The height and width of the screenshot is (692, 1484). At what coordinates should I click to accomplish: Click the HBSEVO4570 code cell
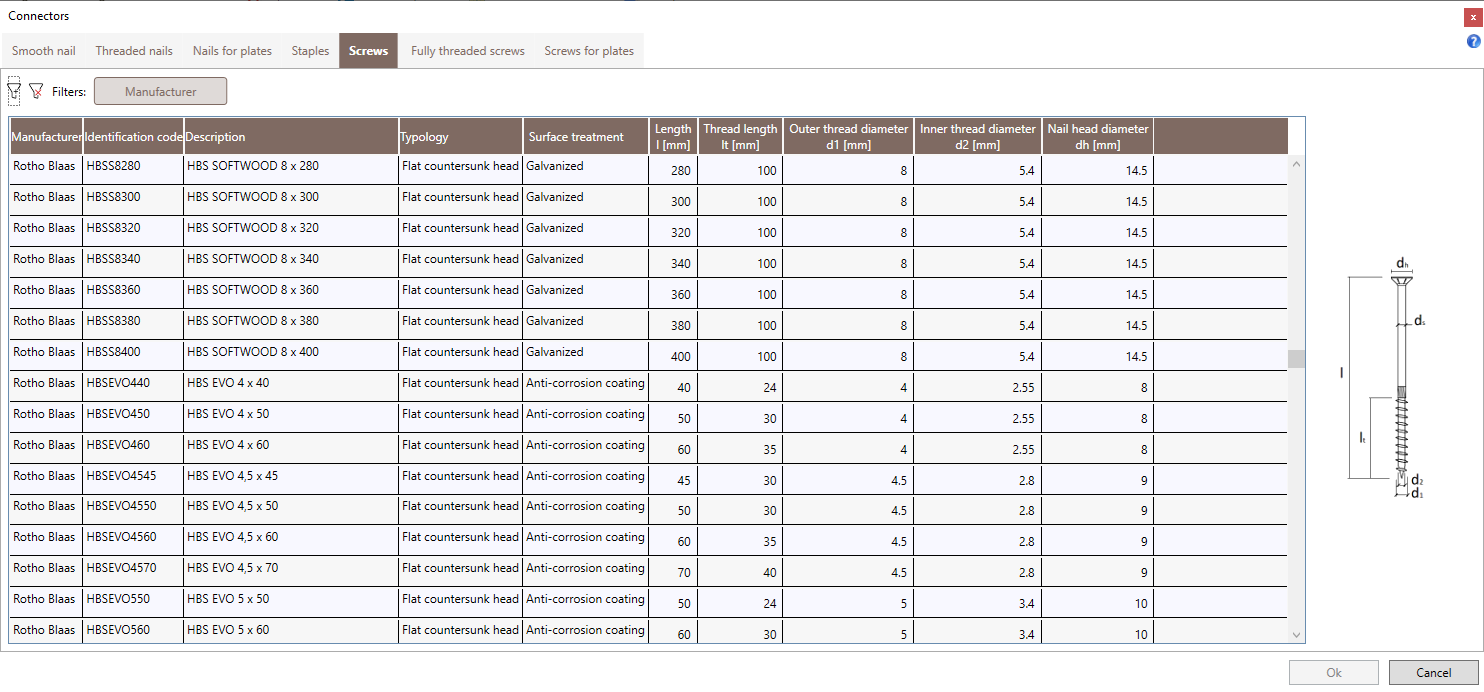pyautogui.click(x=134, y=572)
